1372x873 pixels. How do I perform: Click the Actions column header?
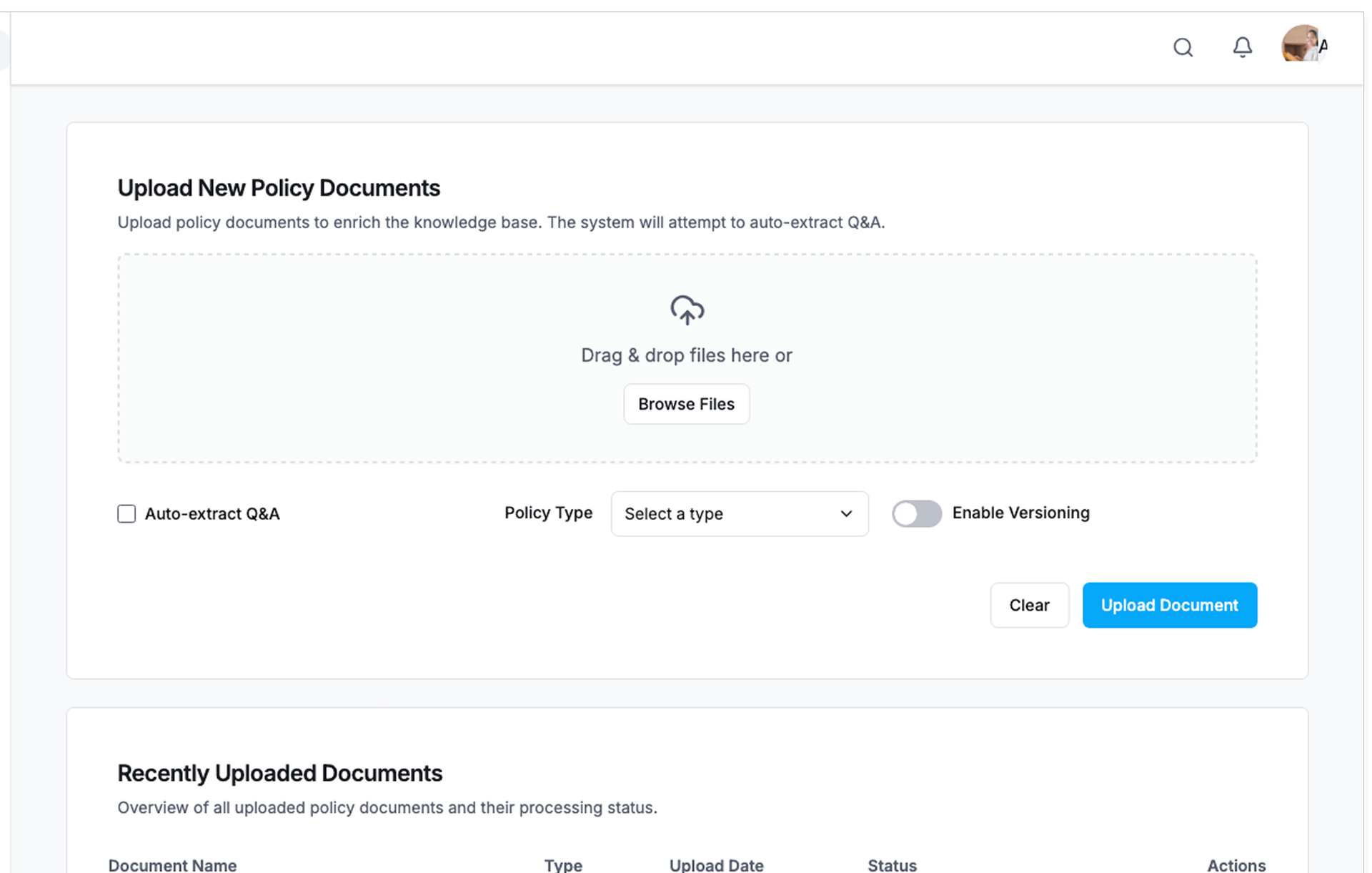click(1236, 864)
